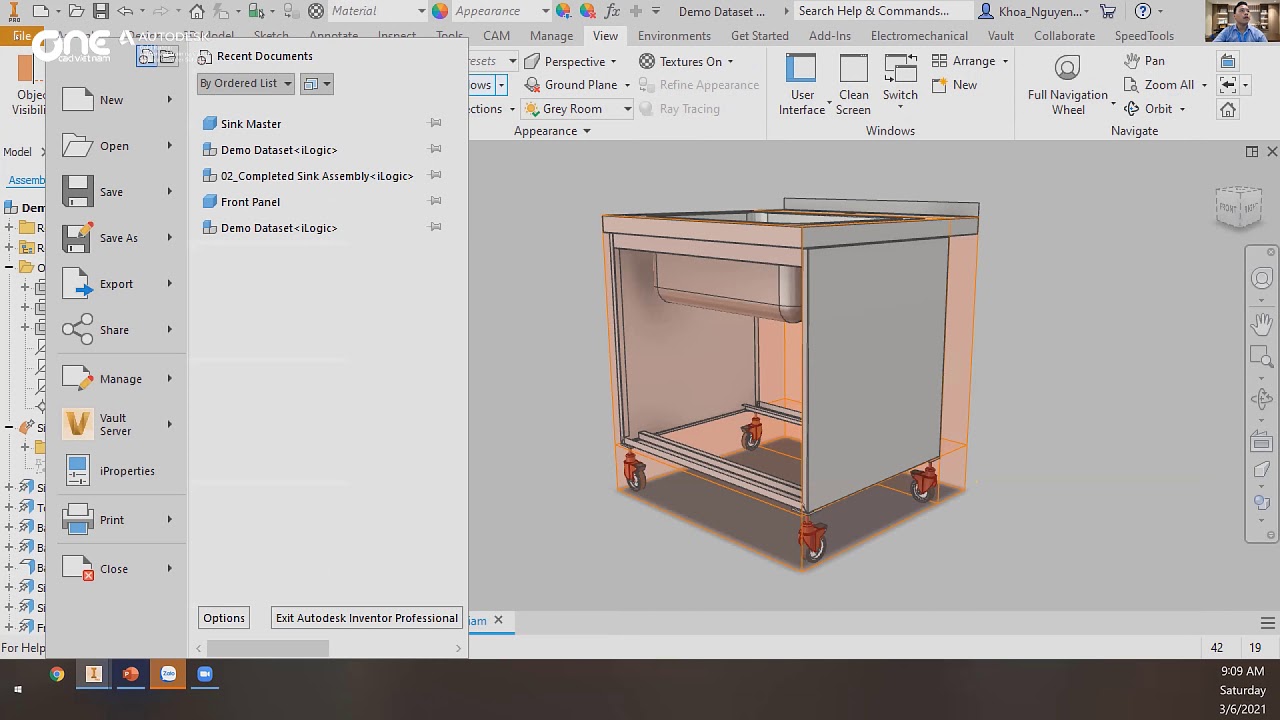Click the Appearance color wheel icon
Image resolution: width=1280 pixels, height=720 pixels.
point(440,11)
